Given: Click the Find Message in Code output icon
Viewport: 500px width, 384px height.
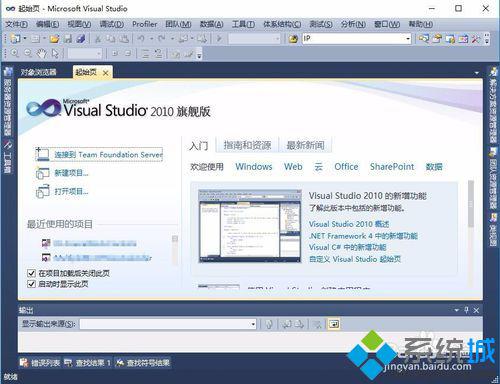Looking at the screenshot, I should (269, 324).
